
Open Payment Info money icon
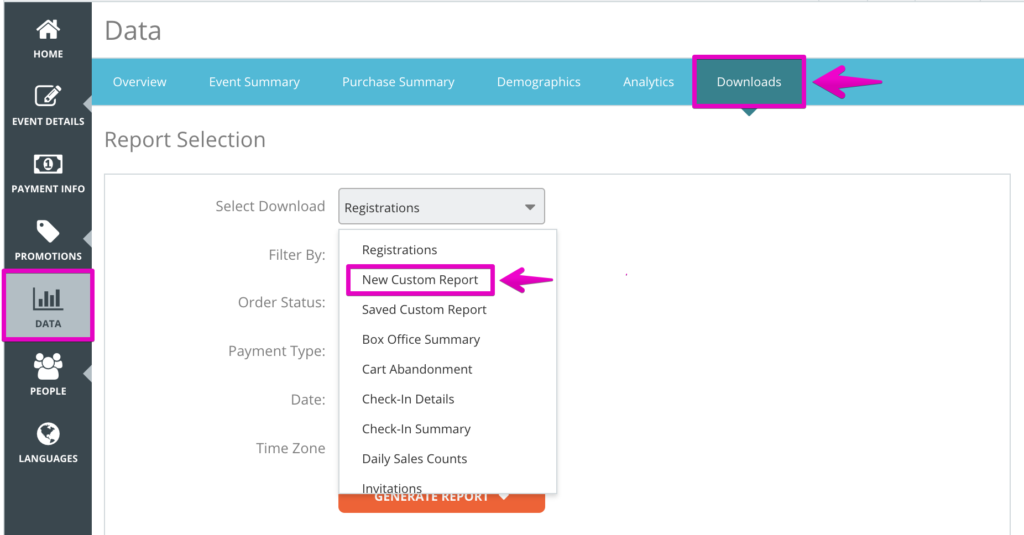tap(48, 164)
